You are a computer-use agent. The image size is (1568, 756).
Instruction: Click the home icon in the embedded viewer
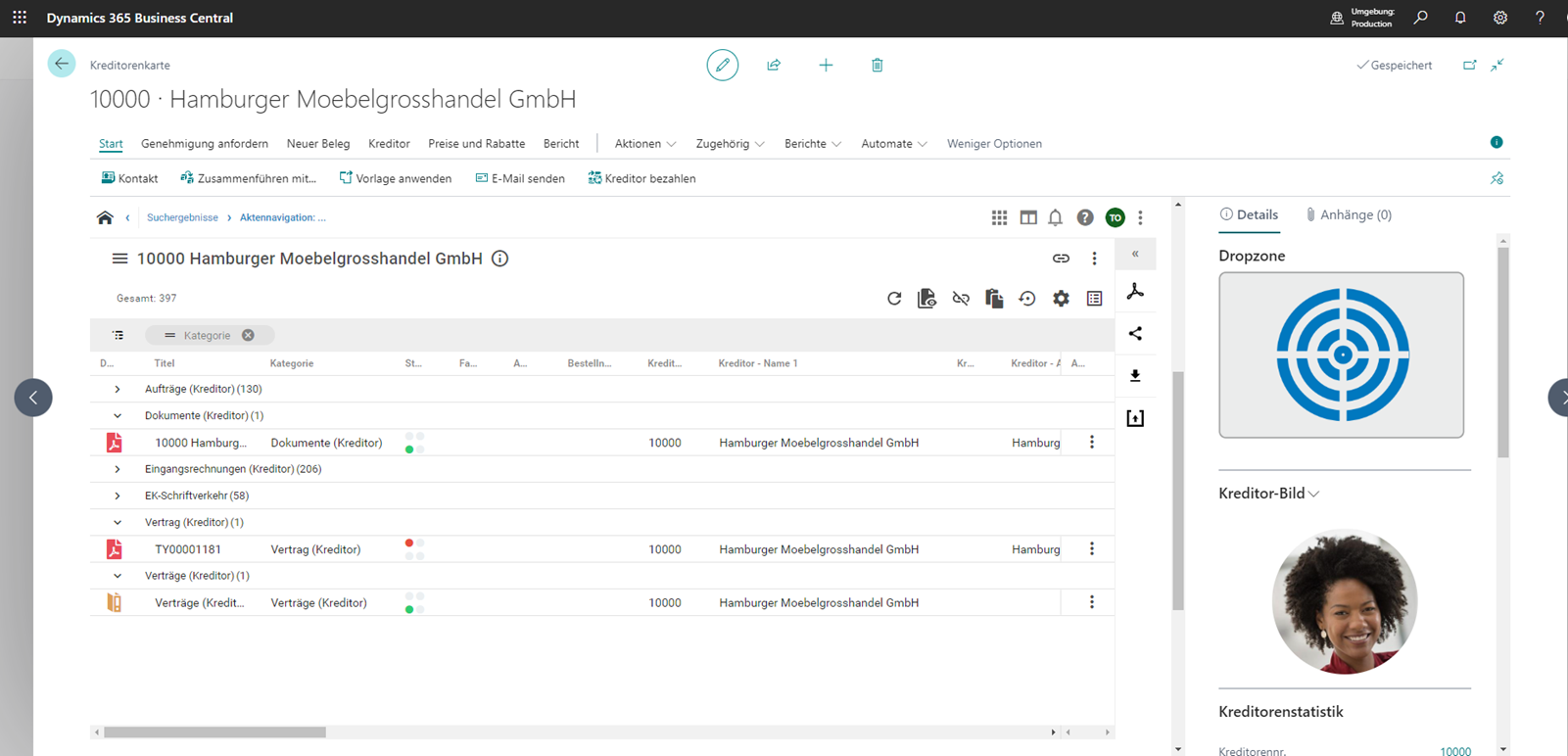[105, 217]
